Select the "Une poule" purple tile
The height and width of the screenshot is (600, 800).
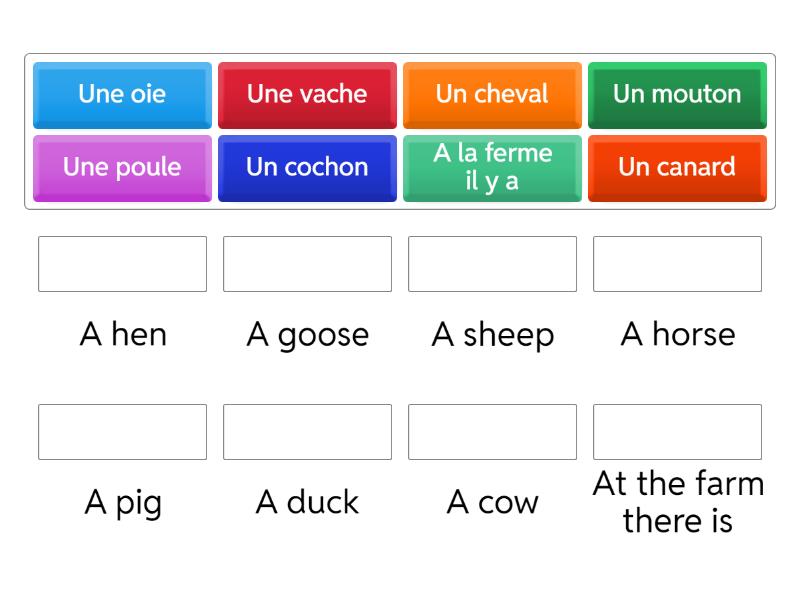(122, 168)
